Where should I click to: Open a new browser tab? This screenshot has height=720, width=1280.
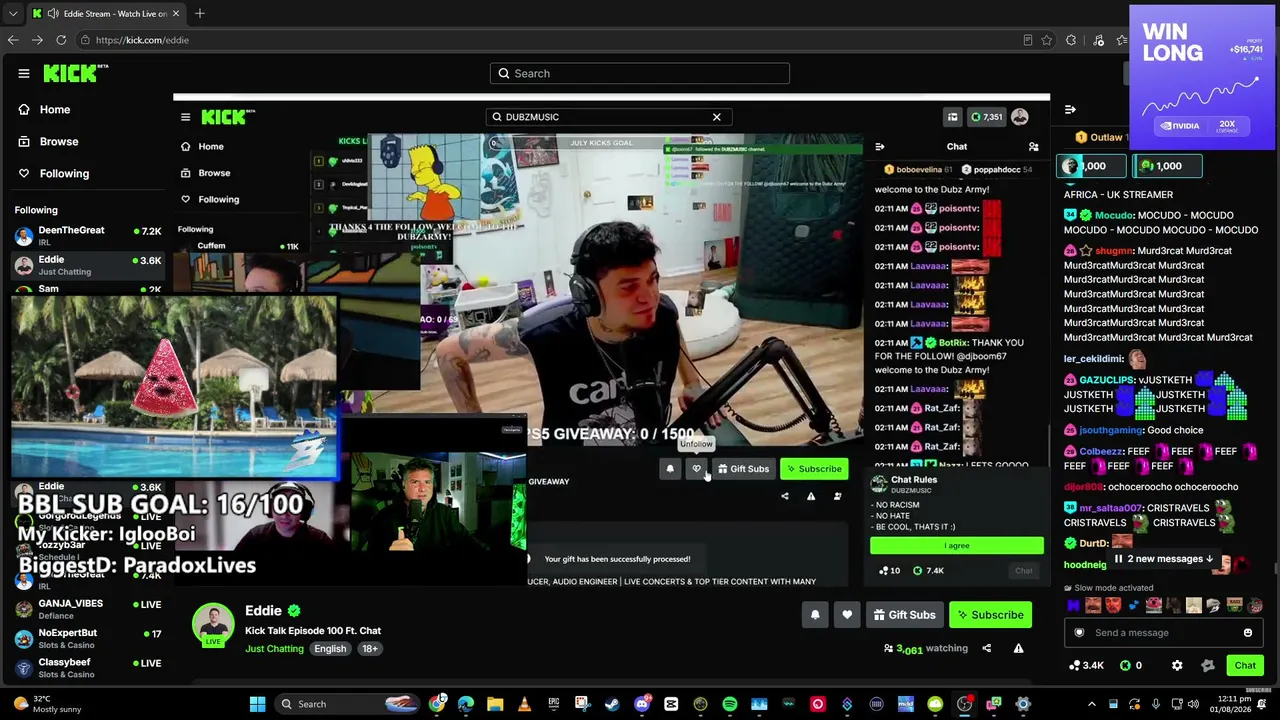pyautogui.click(x=200, y=14)
